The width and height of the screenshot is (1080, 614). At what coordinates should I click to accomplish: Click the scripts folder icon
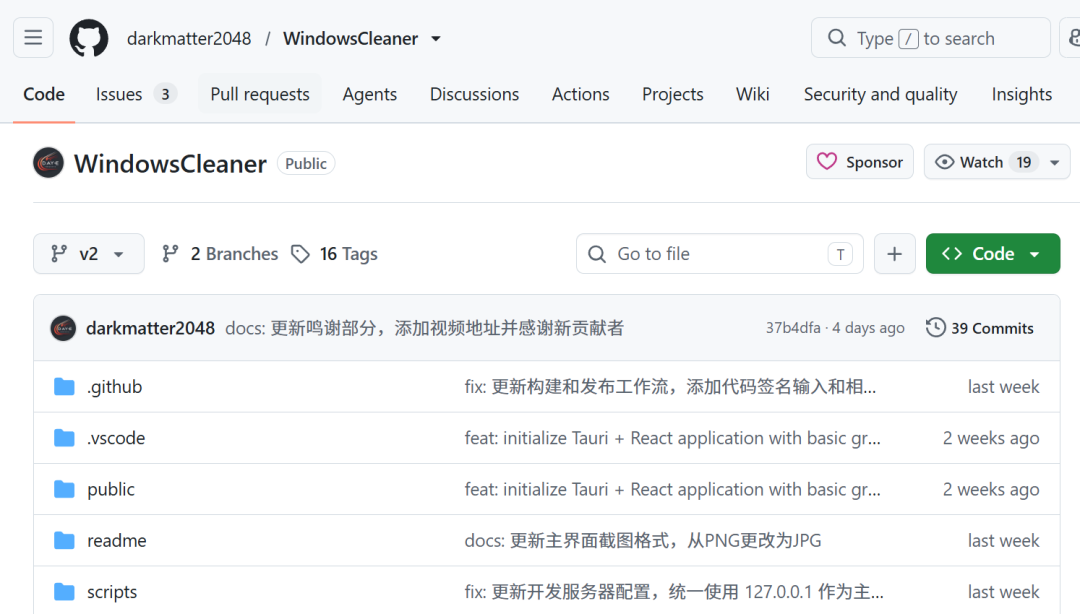[x=64, y=591]
